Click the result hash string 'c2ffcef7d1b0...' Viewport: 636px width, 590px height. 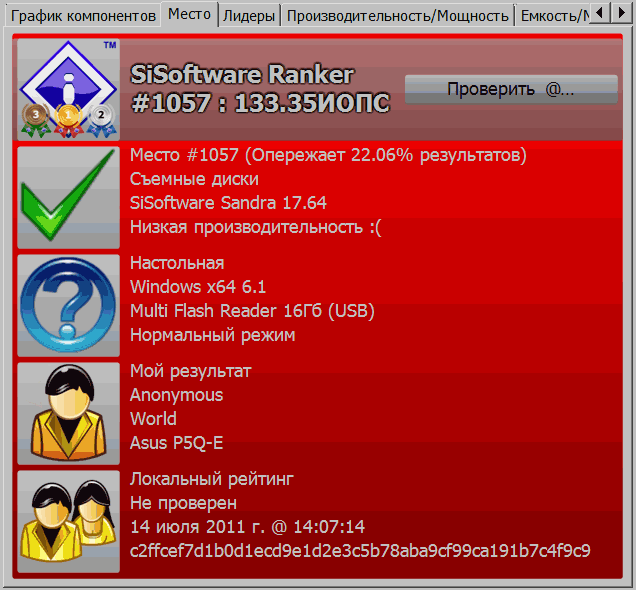point(360,551)
